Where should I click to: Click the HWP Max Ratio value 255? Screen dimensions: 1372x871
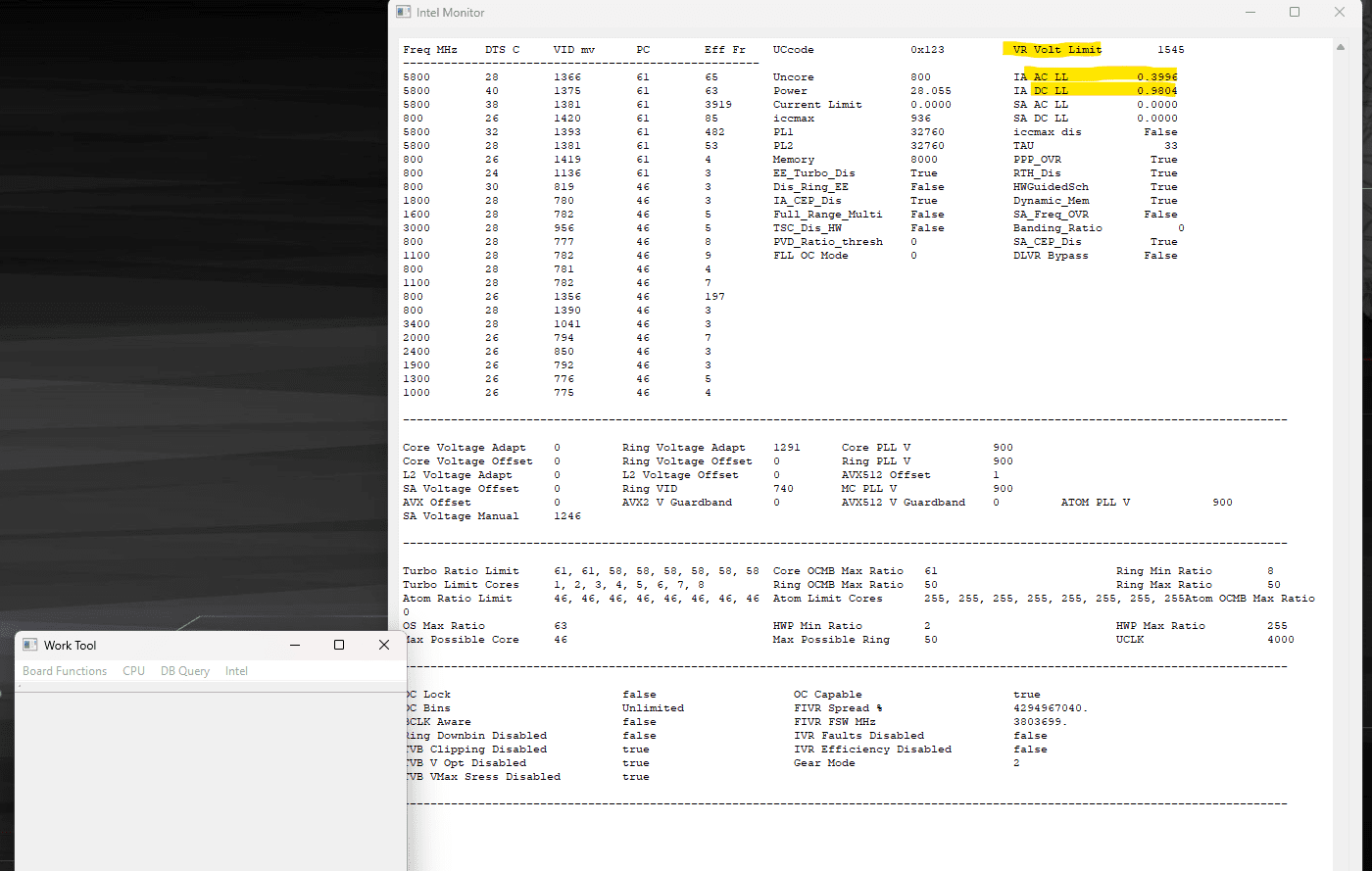pos(1277,625)
